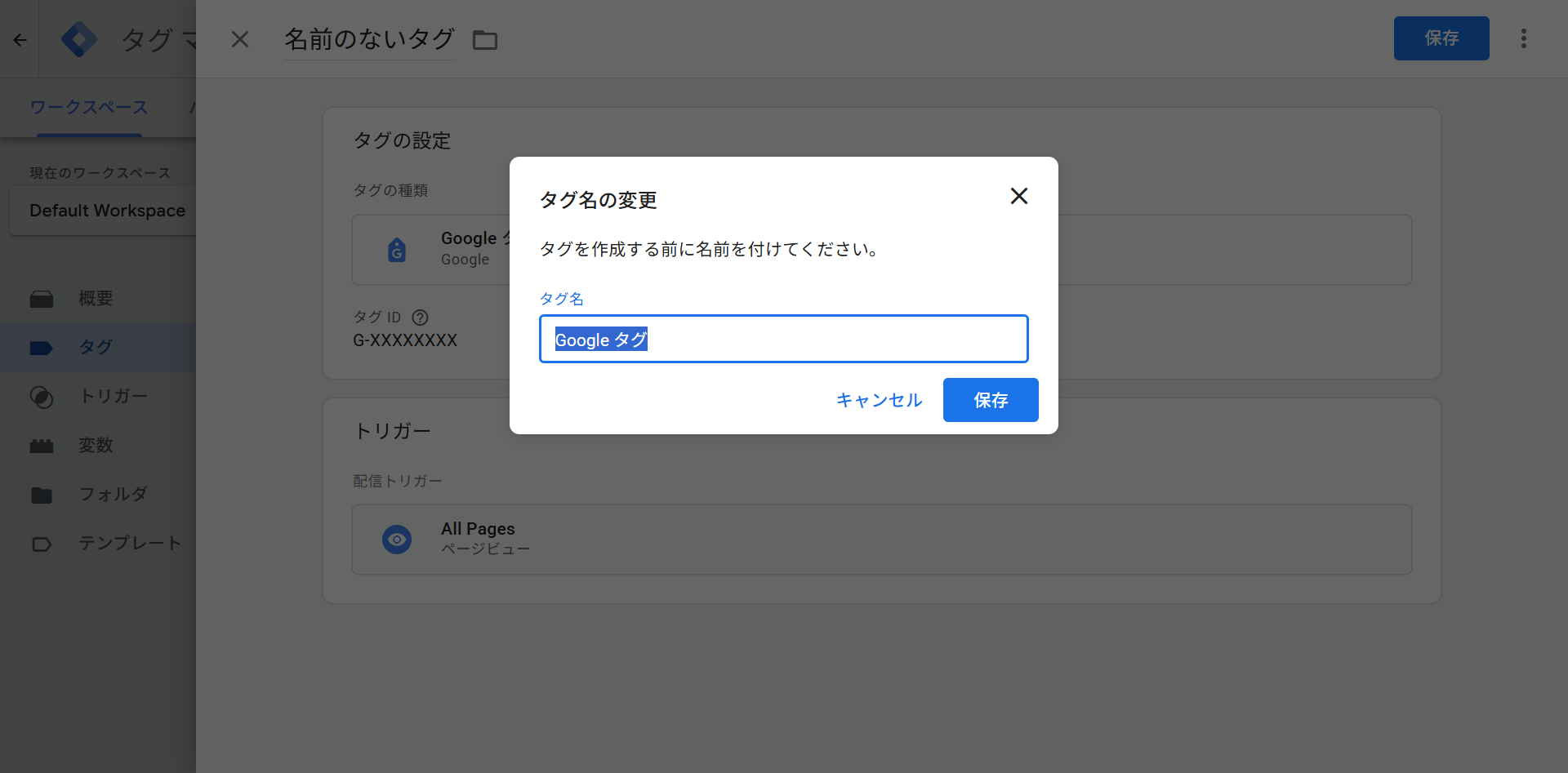Switch to the ワークスペース tab
This screenshot has width=1568, height=773.
pyautogui.click(x=89, y=108)
